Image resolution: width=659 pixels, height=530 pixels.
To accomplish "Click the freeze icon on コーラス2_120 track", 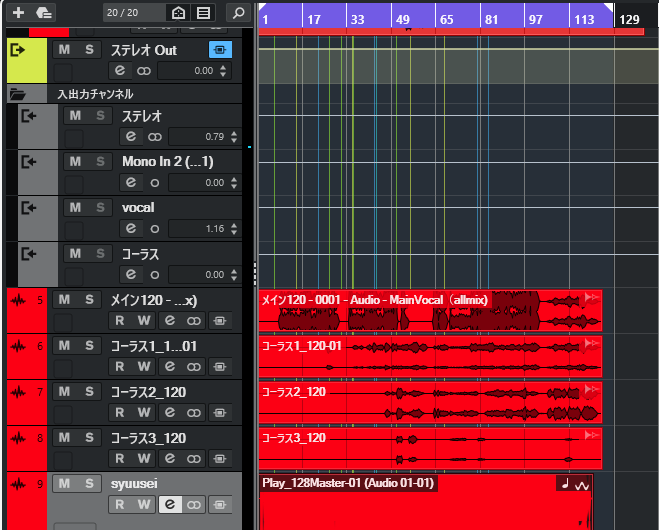I will click(219, 413).
